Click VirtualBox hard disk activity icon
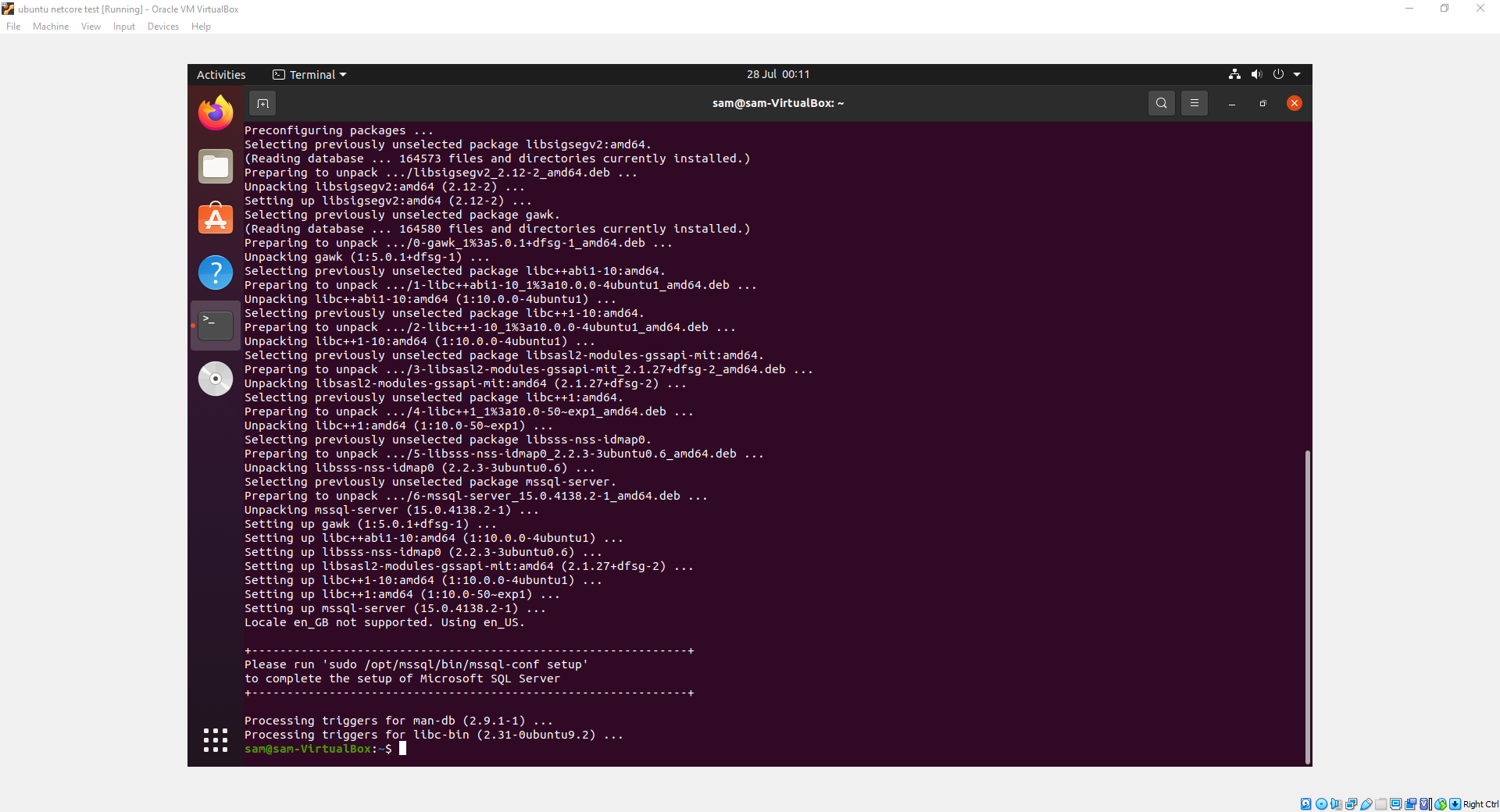The height and width of the screenshot is (812, 1500). coord(1305,804)
